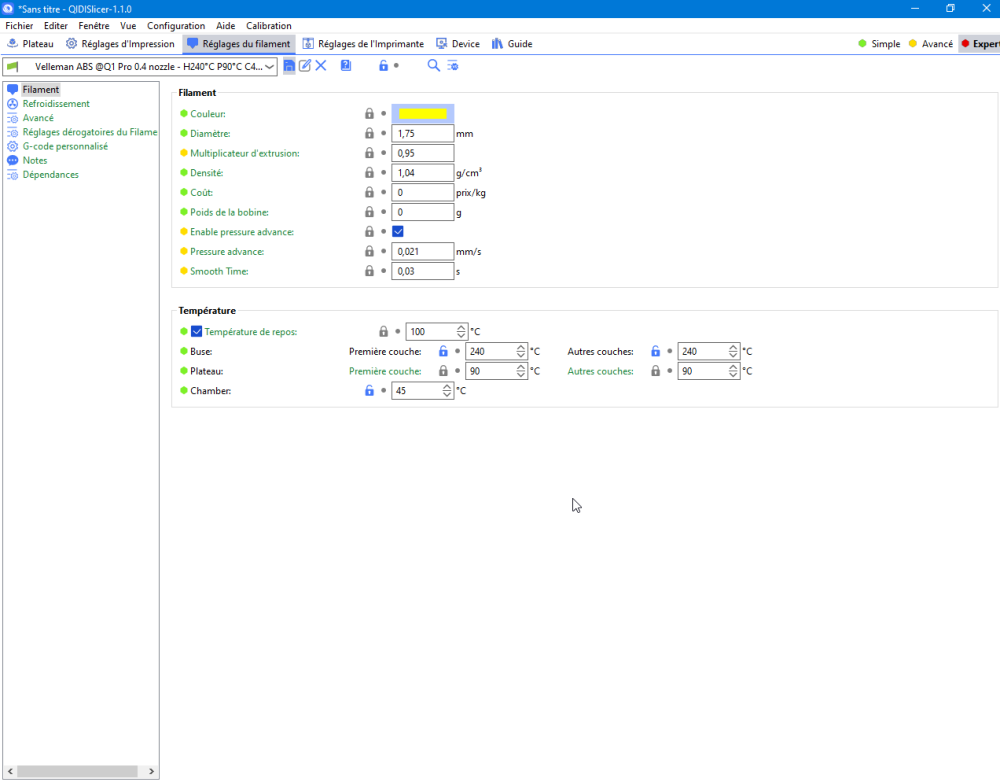Switch to Avancé mode

[x=930, y=44]
